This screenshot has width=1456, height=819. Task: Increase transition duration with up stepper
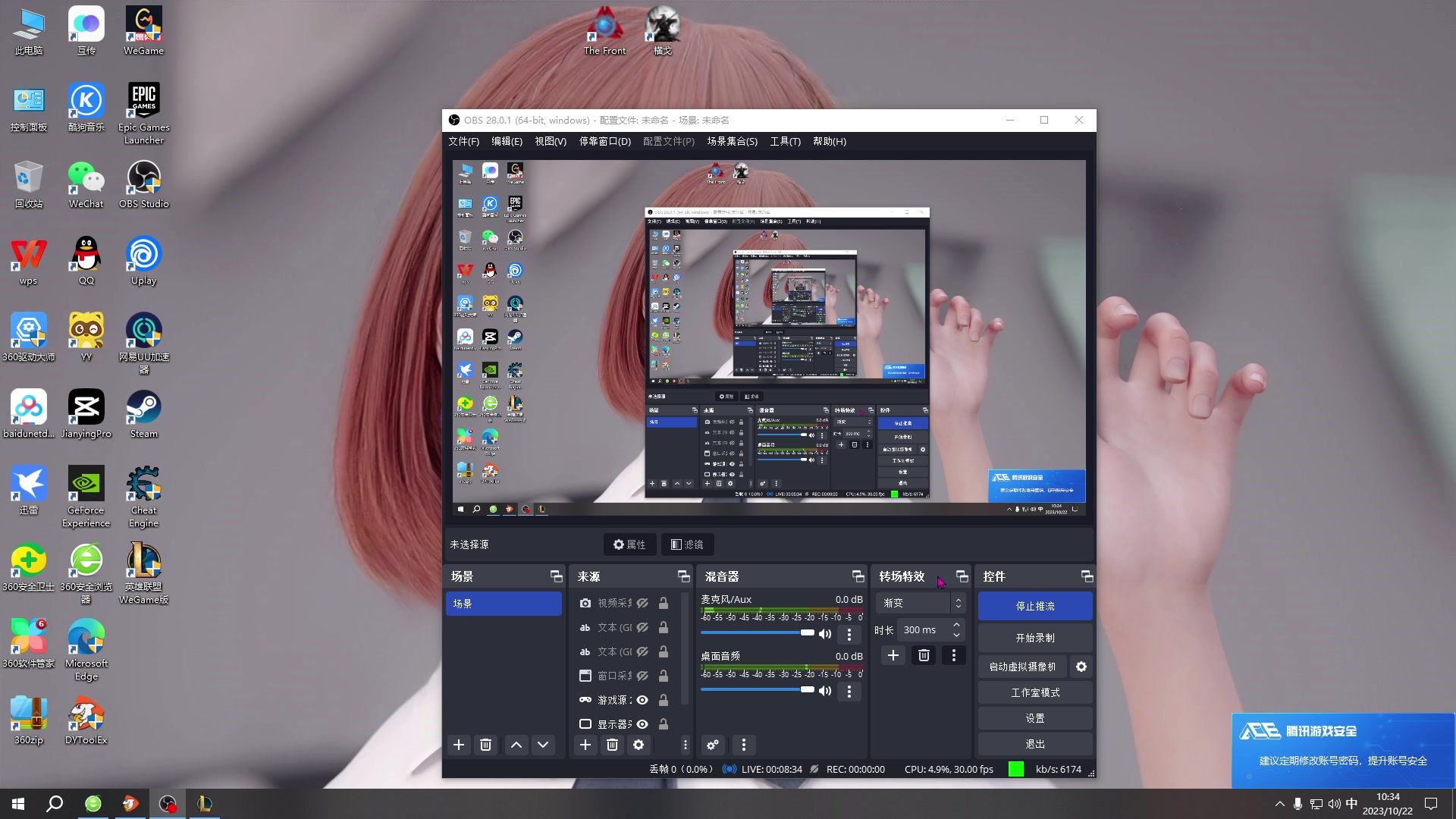click(956, 625)
